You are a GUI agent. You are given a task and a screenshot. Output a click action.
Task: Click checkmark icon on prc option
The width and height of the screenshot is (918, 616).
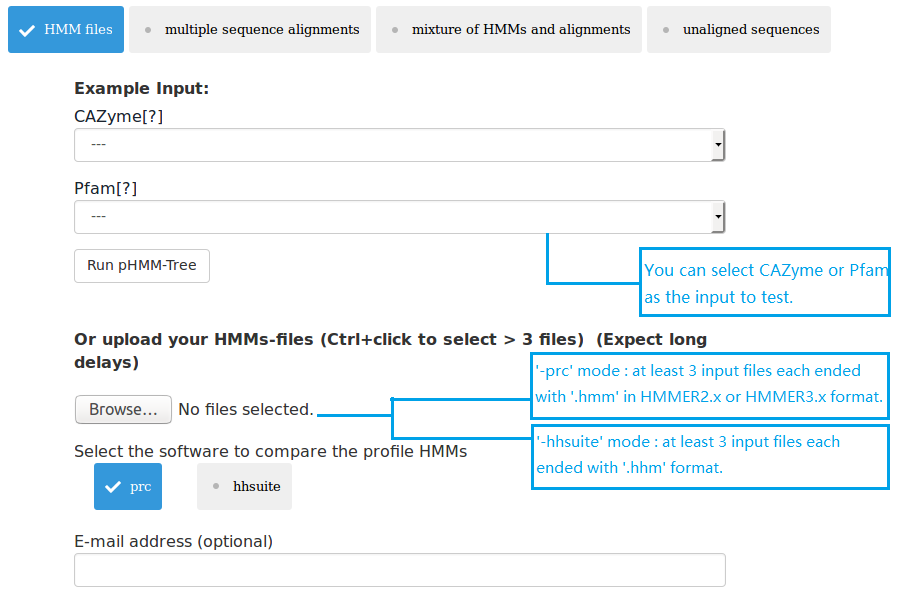112,487
